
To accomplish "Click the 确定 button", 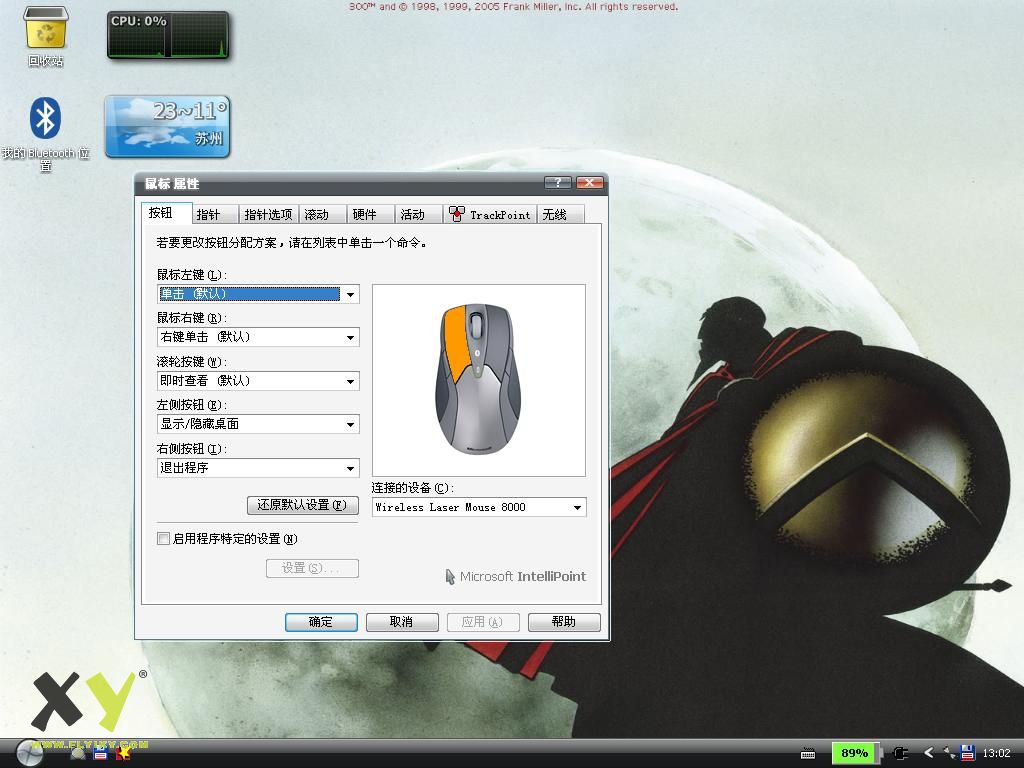I will coord(321,622).
